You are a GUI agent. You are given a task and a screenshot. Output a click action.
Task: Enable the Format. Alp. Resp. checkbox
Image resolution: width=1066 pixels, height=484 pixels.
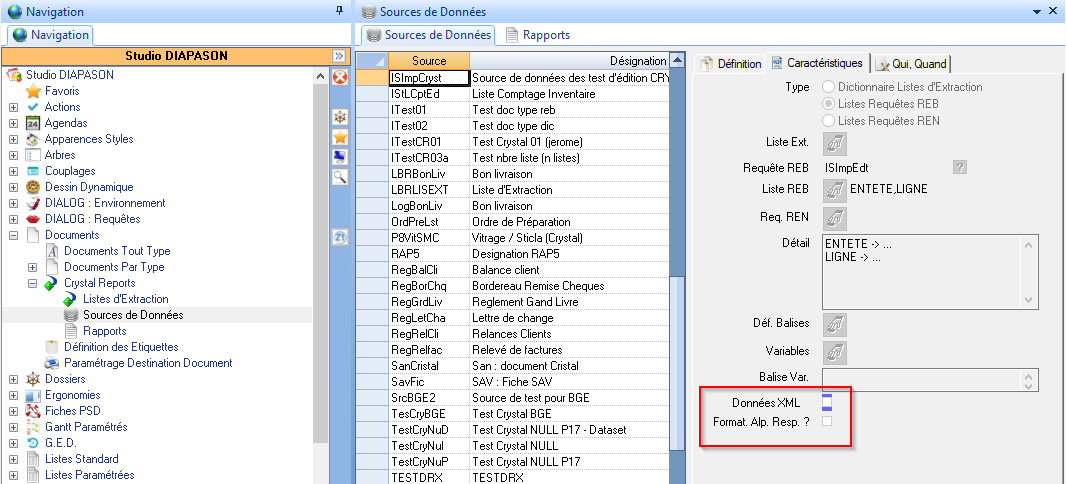pyautogui.click(x=827, y=422)
